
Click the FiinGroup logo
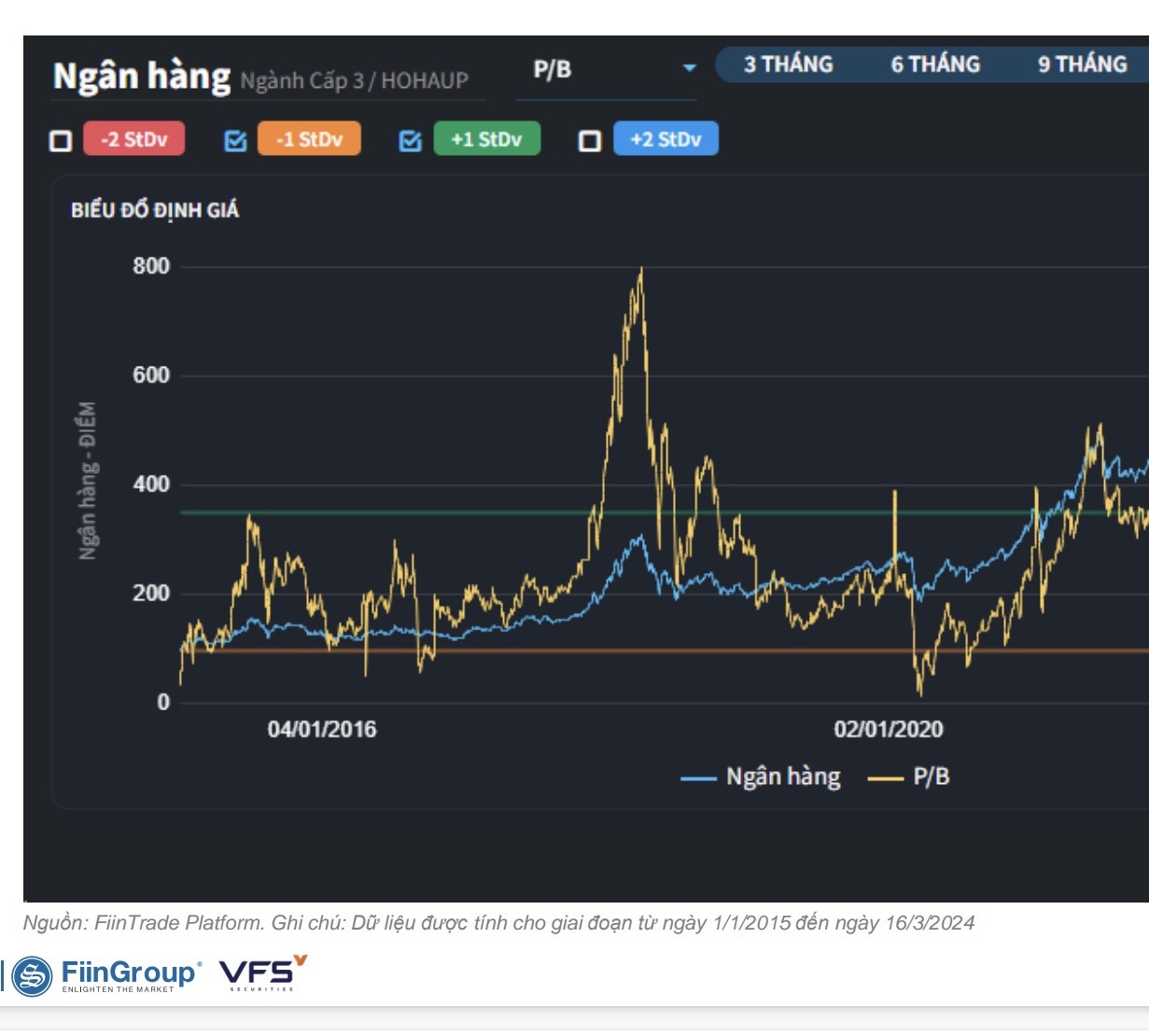point(106,975)
